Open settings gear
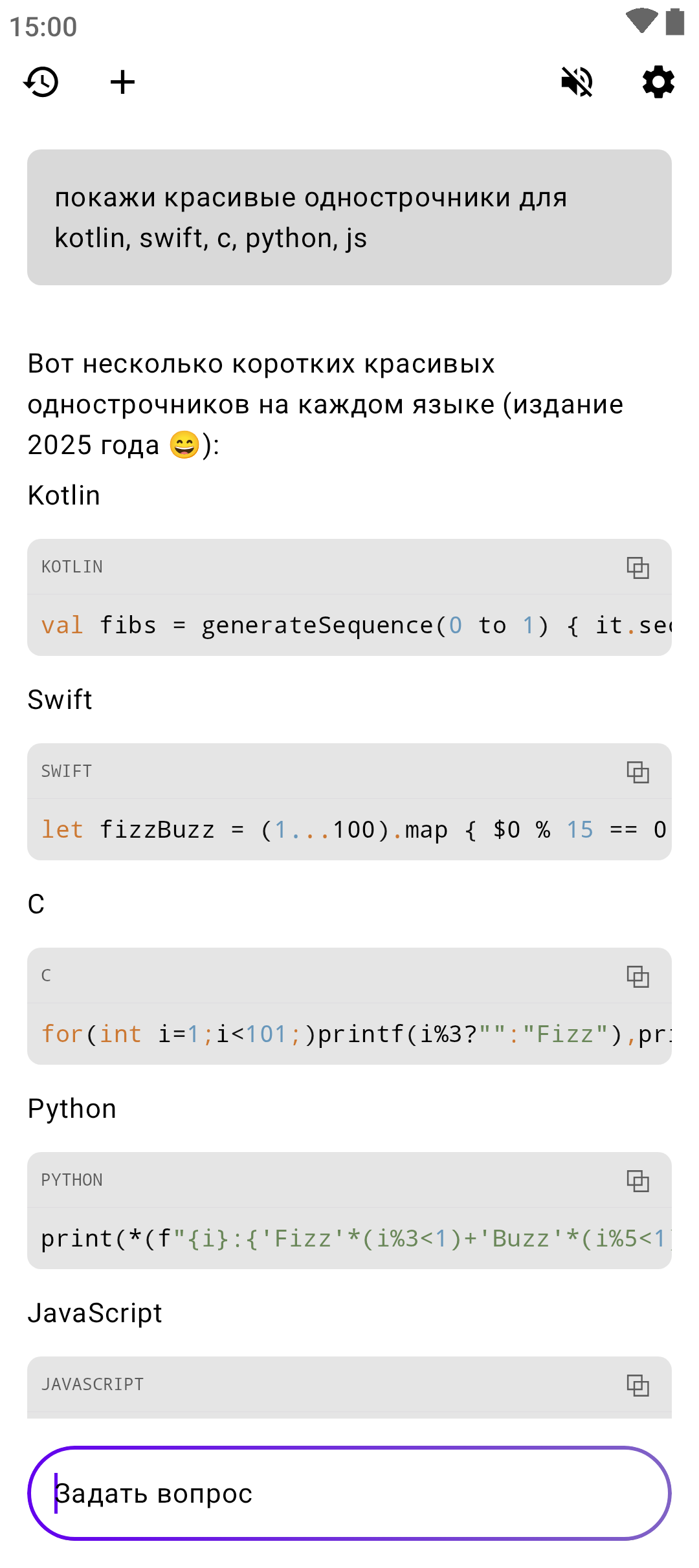699x1568 pixels. tap(658, 82)
